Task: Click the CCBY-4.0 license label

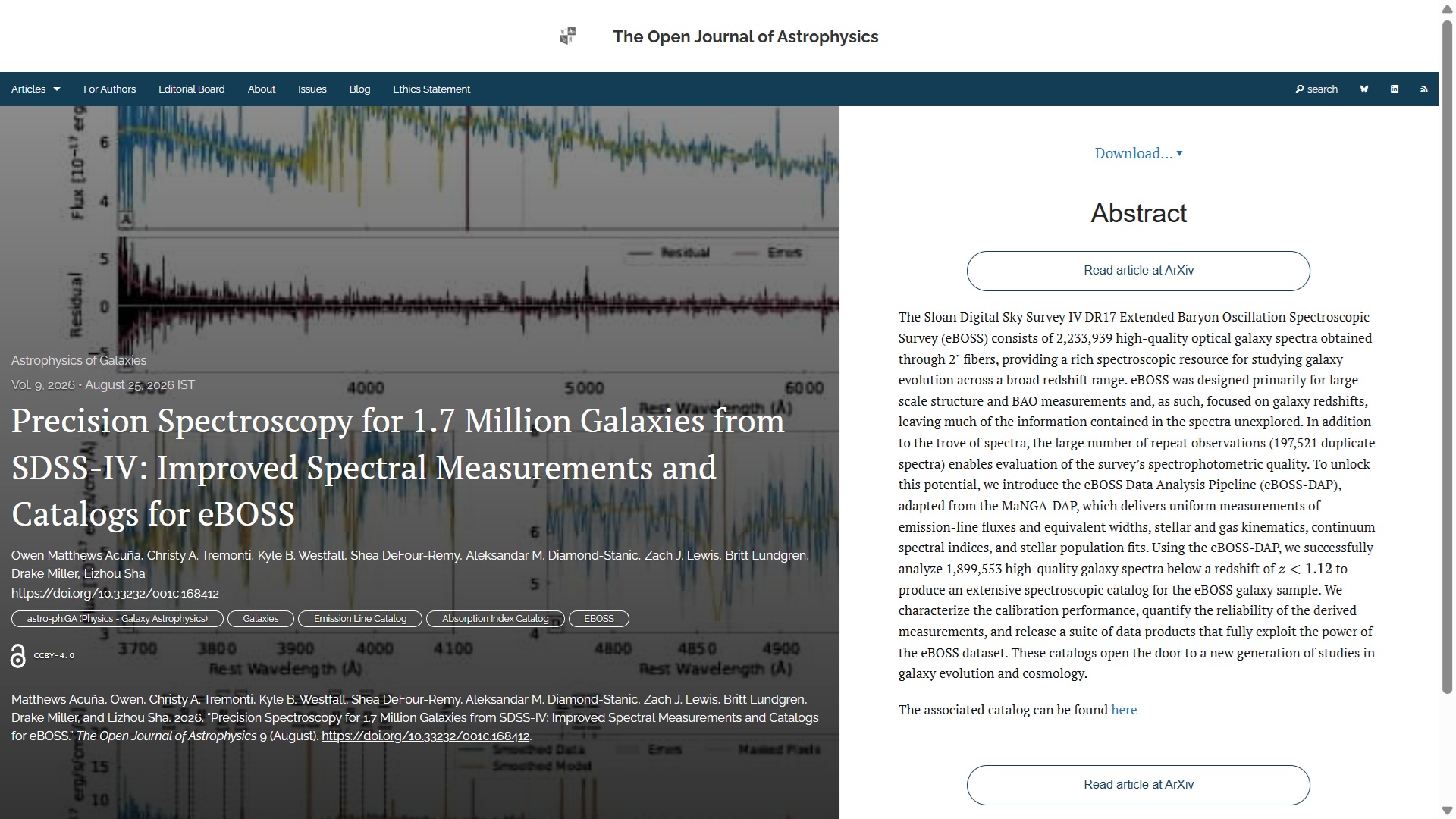Action: pyautogui.click(x=54, y=656)
